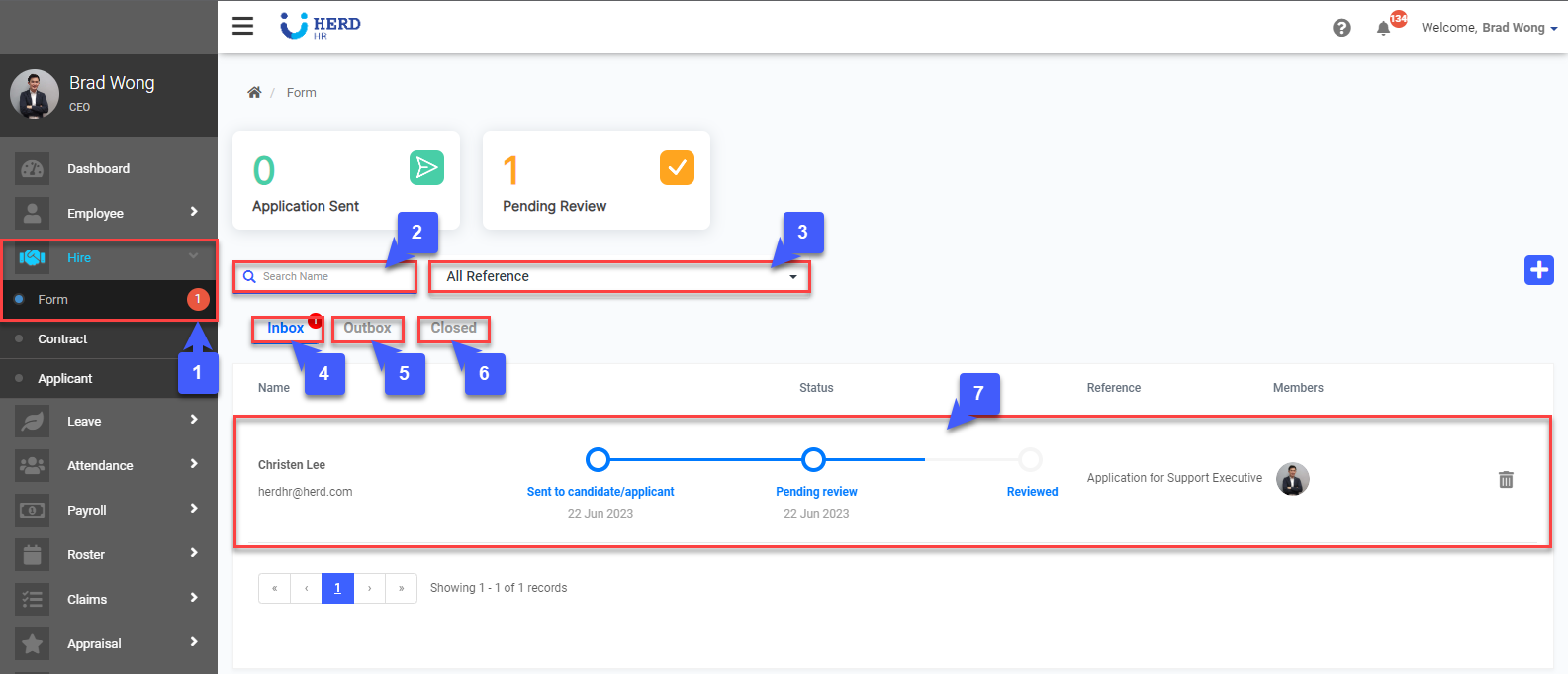Screen dimensions: 1568x674
Task: Click the Pending Review checkmark icon
Action: click(677, 168)
